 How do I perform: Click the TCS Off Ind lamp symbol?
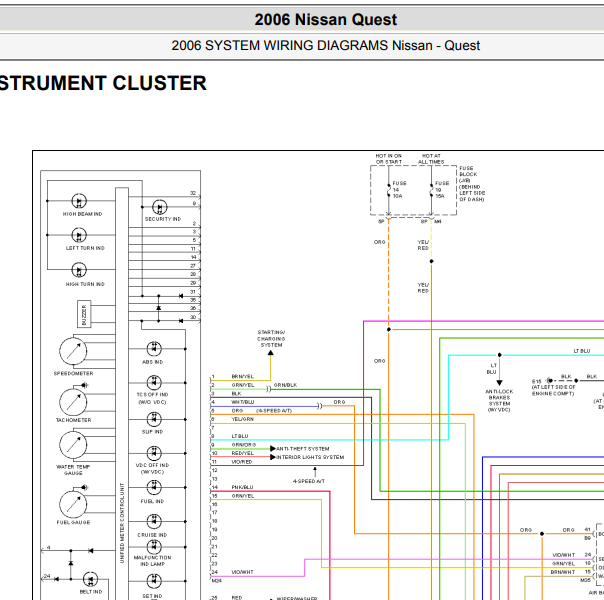[x=154, y=383]
